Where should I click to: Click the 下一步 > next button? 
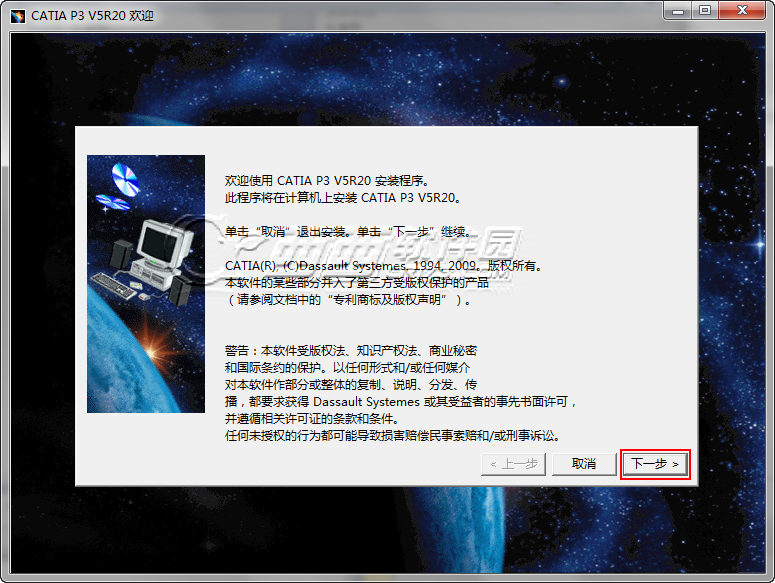coord(655,464)
